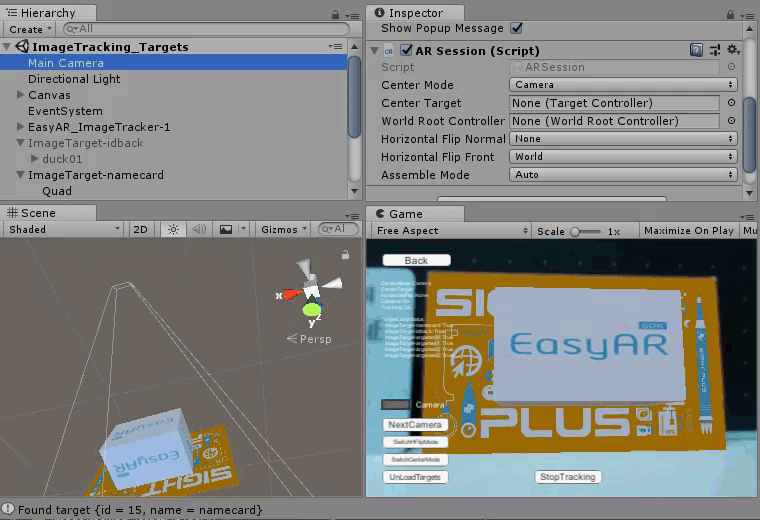760x520 pixels.
Task: Expand EasyAR_ImageTracker-1 object
Action: click(20, 126)
